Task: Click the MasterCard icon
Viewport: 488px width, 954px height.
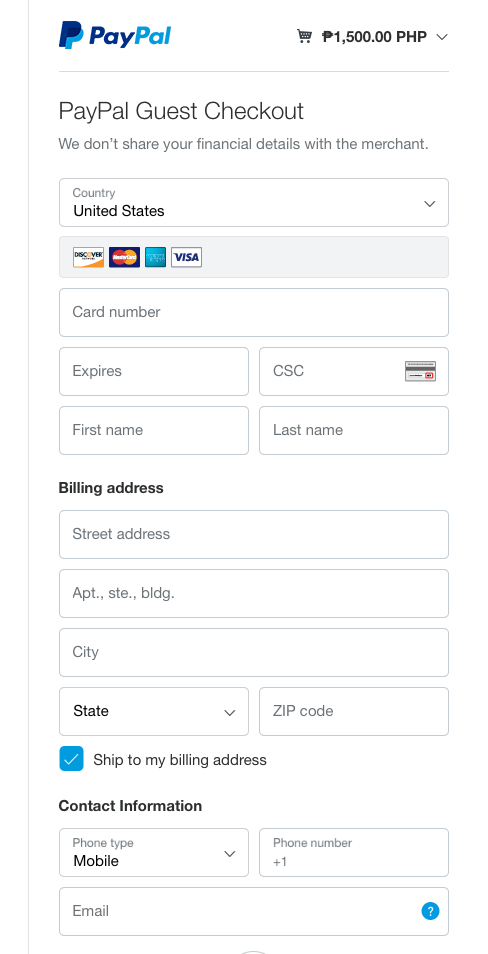Action: coord(124,257)
